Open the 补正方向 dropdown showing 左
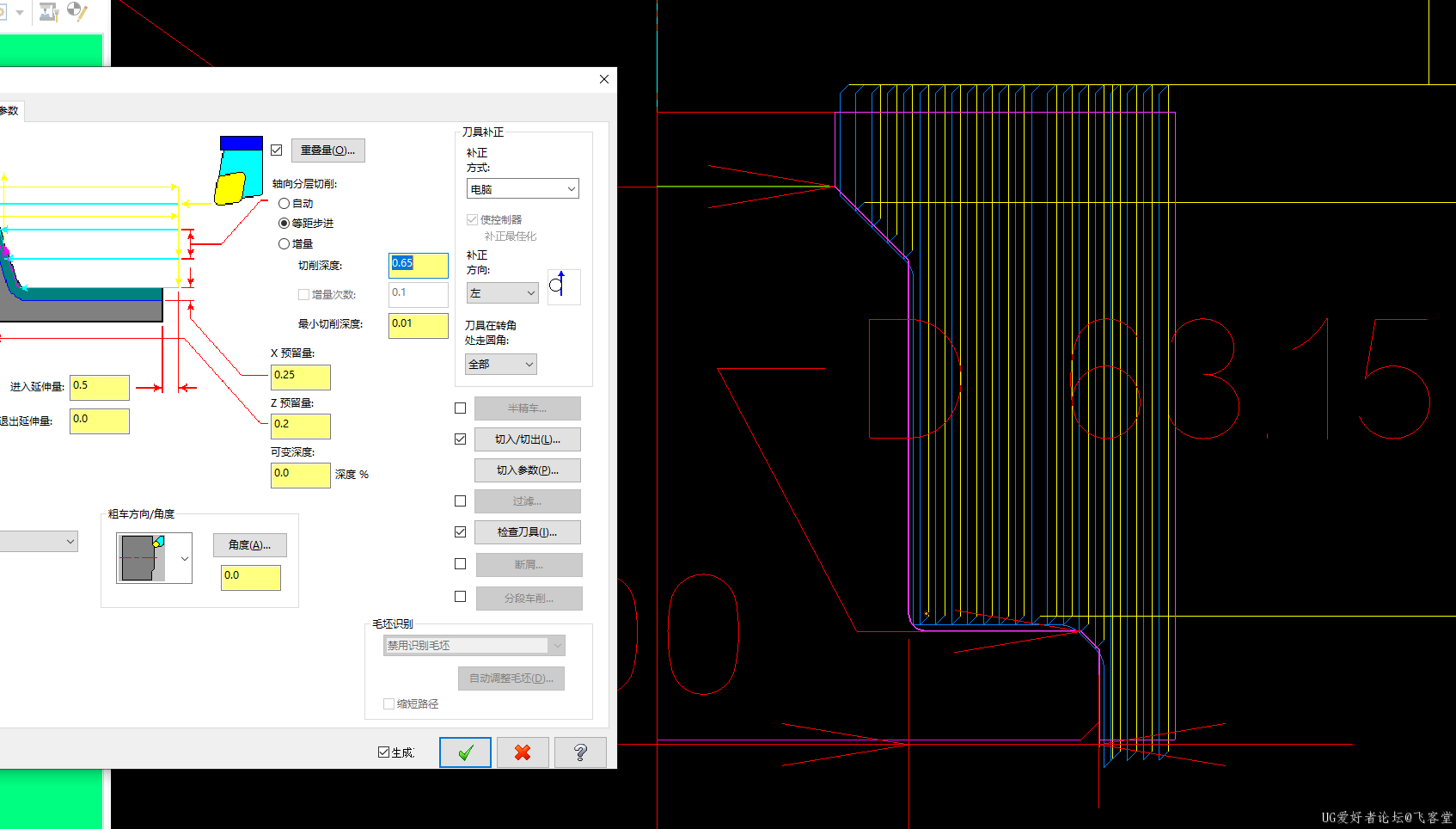1456x829 pixels. (x=503, y=293)
